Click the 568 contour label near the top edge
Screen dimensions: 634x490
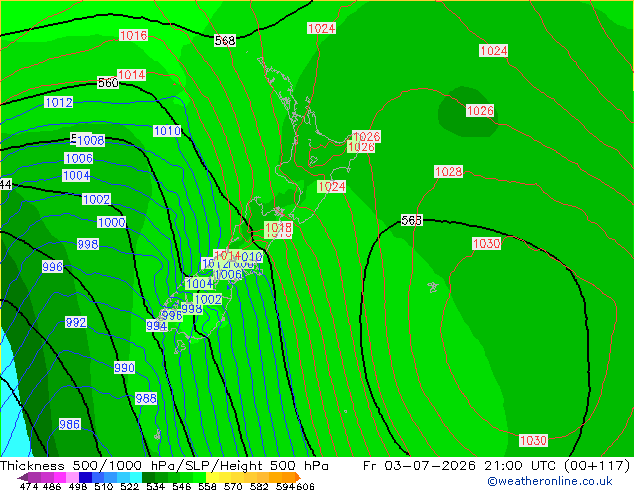point(225,40)
